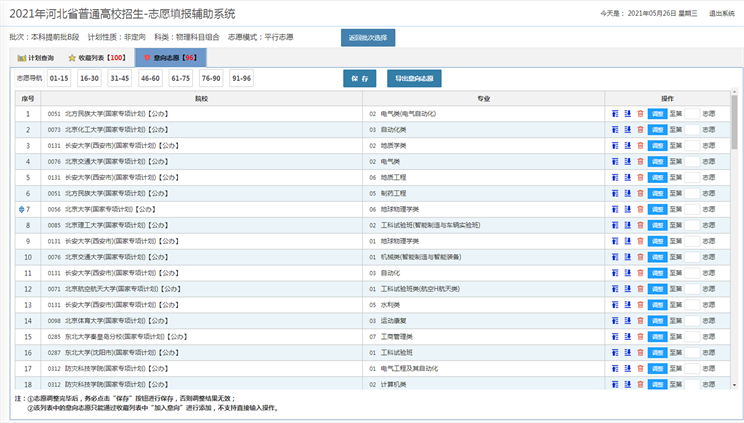Switch to the 收藏列表 tab
Image resolution: width=744 pixels, height=423 pixels.
point(96,58)
